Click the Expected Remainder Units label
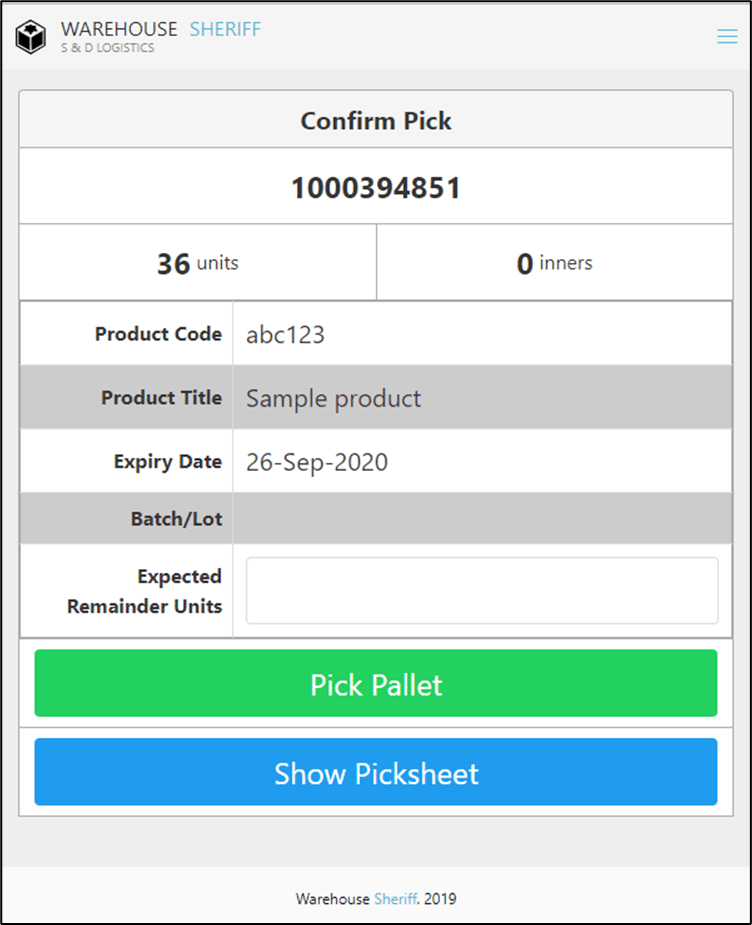Viewport: 752px width, 925px height. (145, 591)
